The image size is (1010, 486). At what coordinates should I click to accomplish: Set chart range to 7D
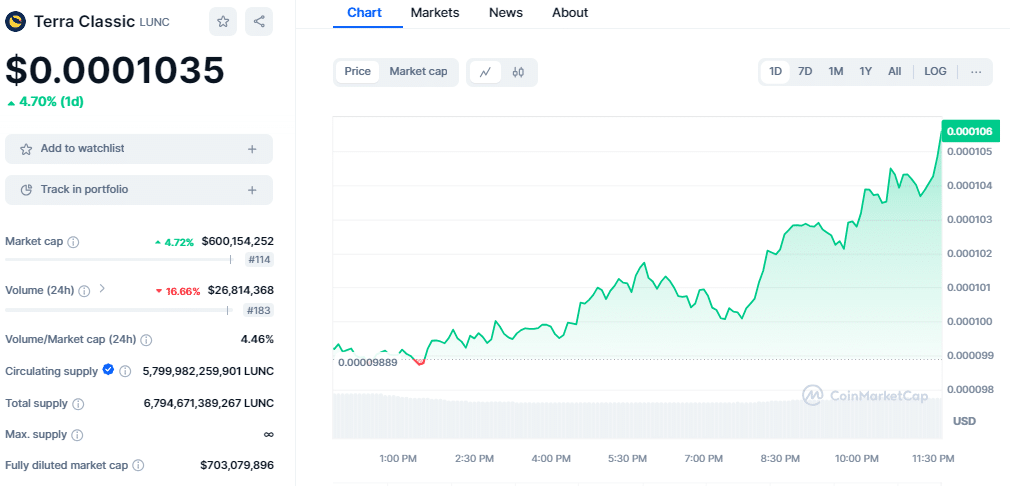(x=805, y=71)
